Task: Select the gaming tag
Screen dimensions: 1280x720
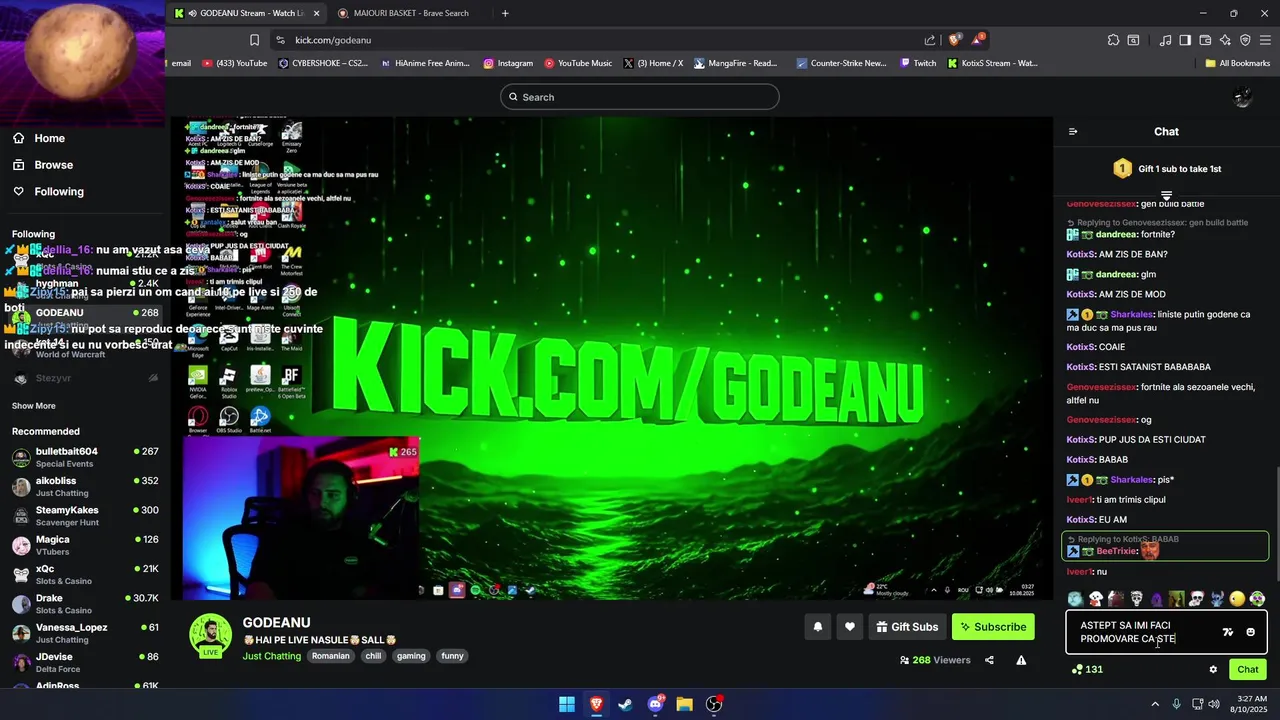Action: click(411, 656)
